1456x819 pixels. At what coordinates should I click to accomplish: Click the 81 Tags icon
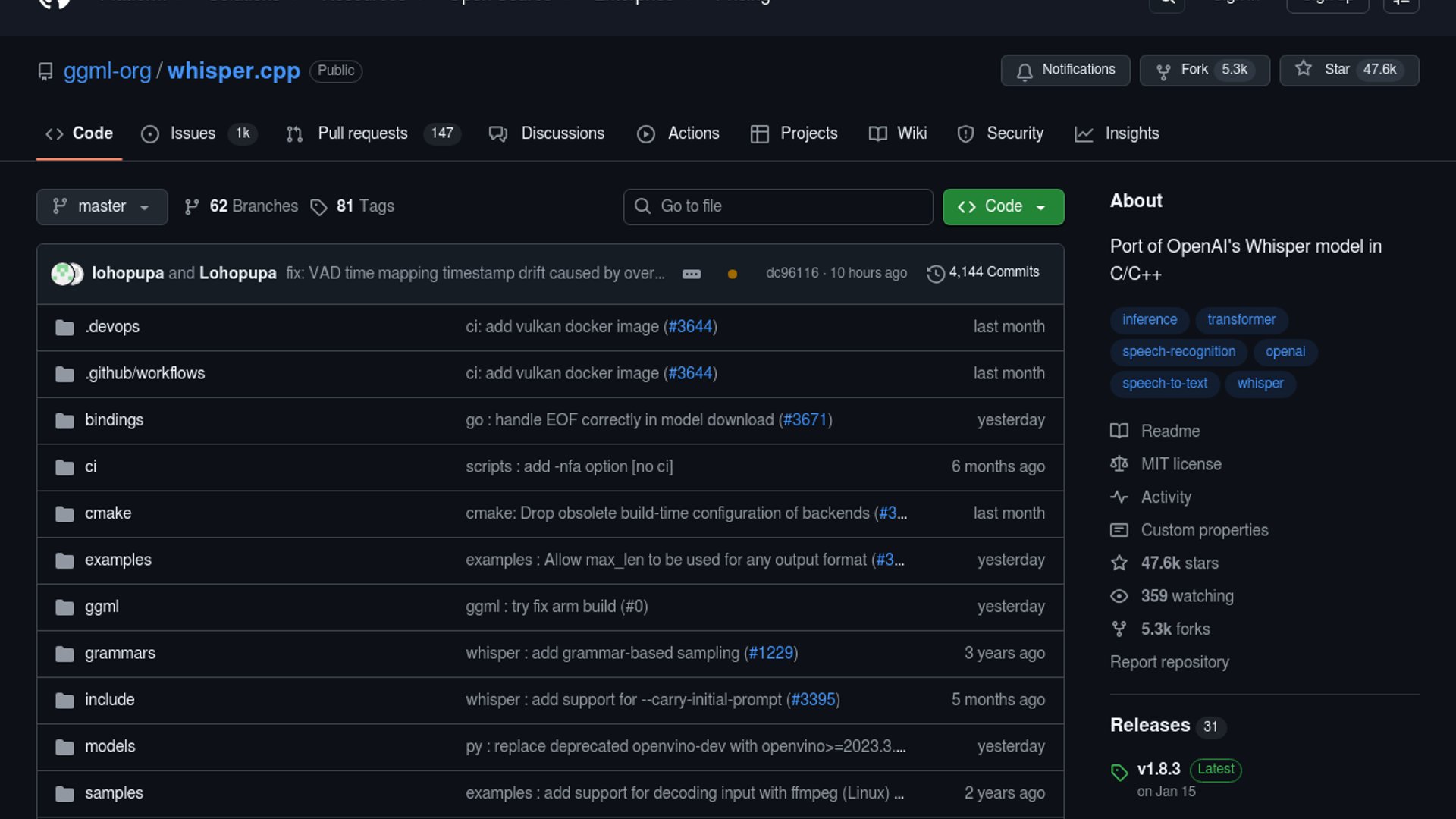click(x=319, y=207)
